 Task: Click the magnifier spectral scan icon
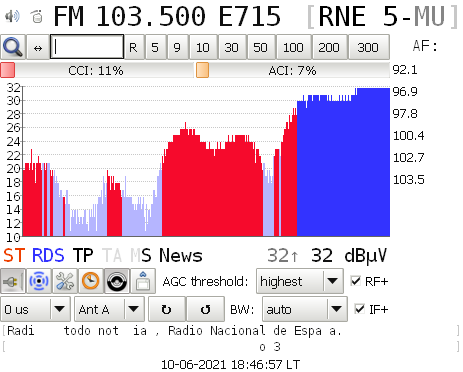(x=13, y=47)
